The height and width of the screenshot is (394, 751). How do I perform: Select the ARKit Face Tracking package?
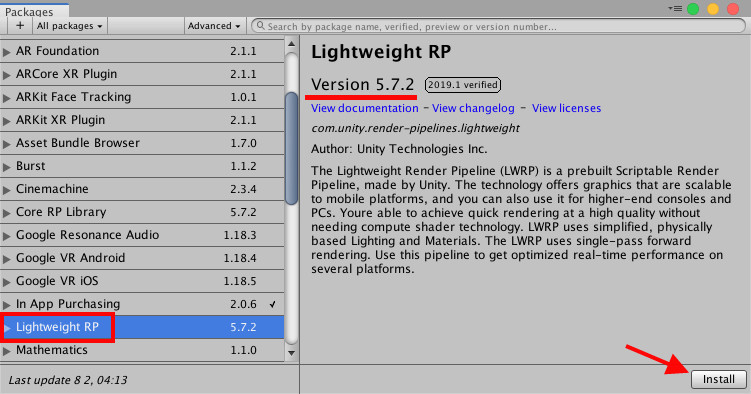142,97
